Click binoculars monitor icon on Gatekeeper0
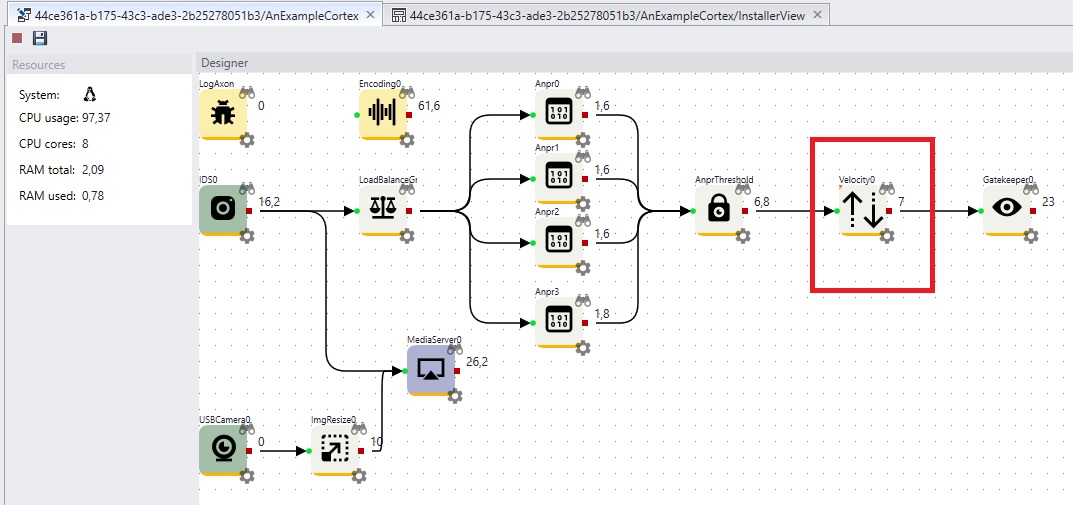Screen dimensions: 1073x505 pyautogui.click(x=1031, y=187)
